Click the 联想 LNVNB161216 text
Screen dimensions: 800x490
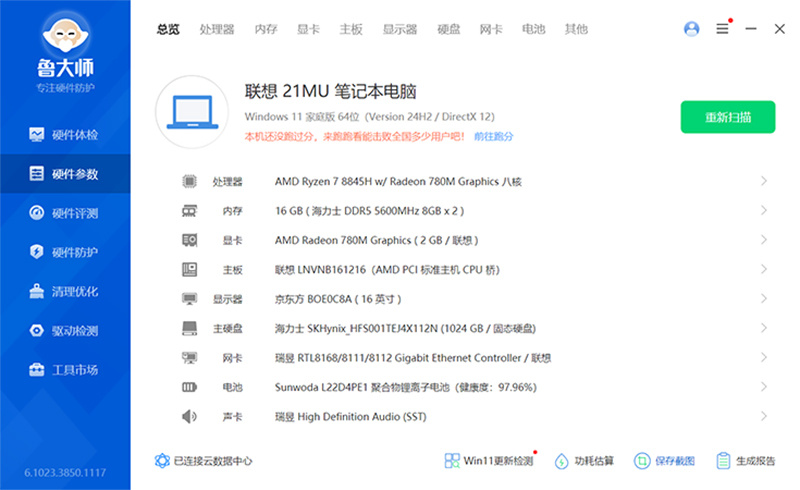[x=387, y=270]
